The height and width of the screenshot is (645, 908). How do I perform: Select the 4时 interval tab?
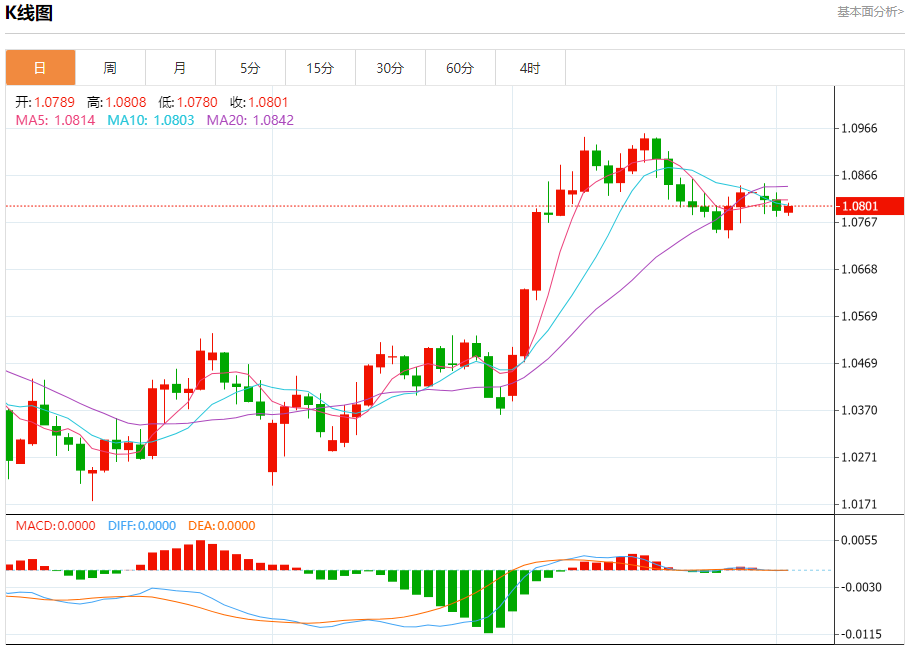pos(530,68)
